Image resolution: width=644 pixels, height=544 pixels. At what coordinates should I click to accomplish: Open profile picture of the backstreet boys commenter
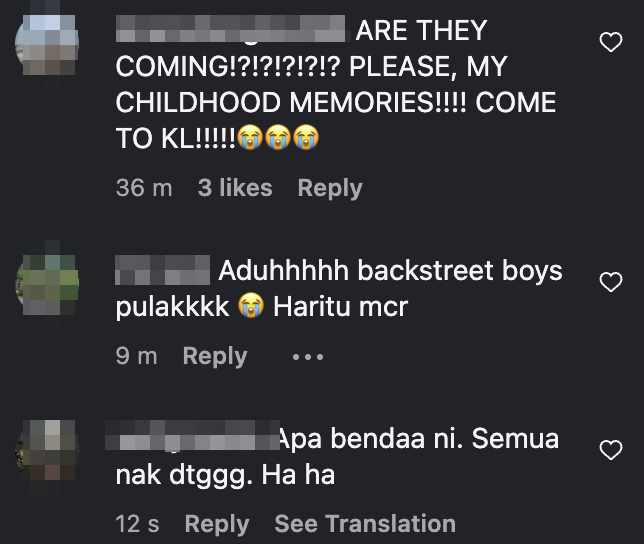(x=47, y=284)
